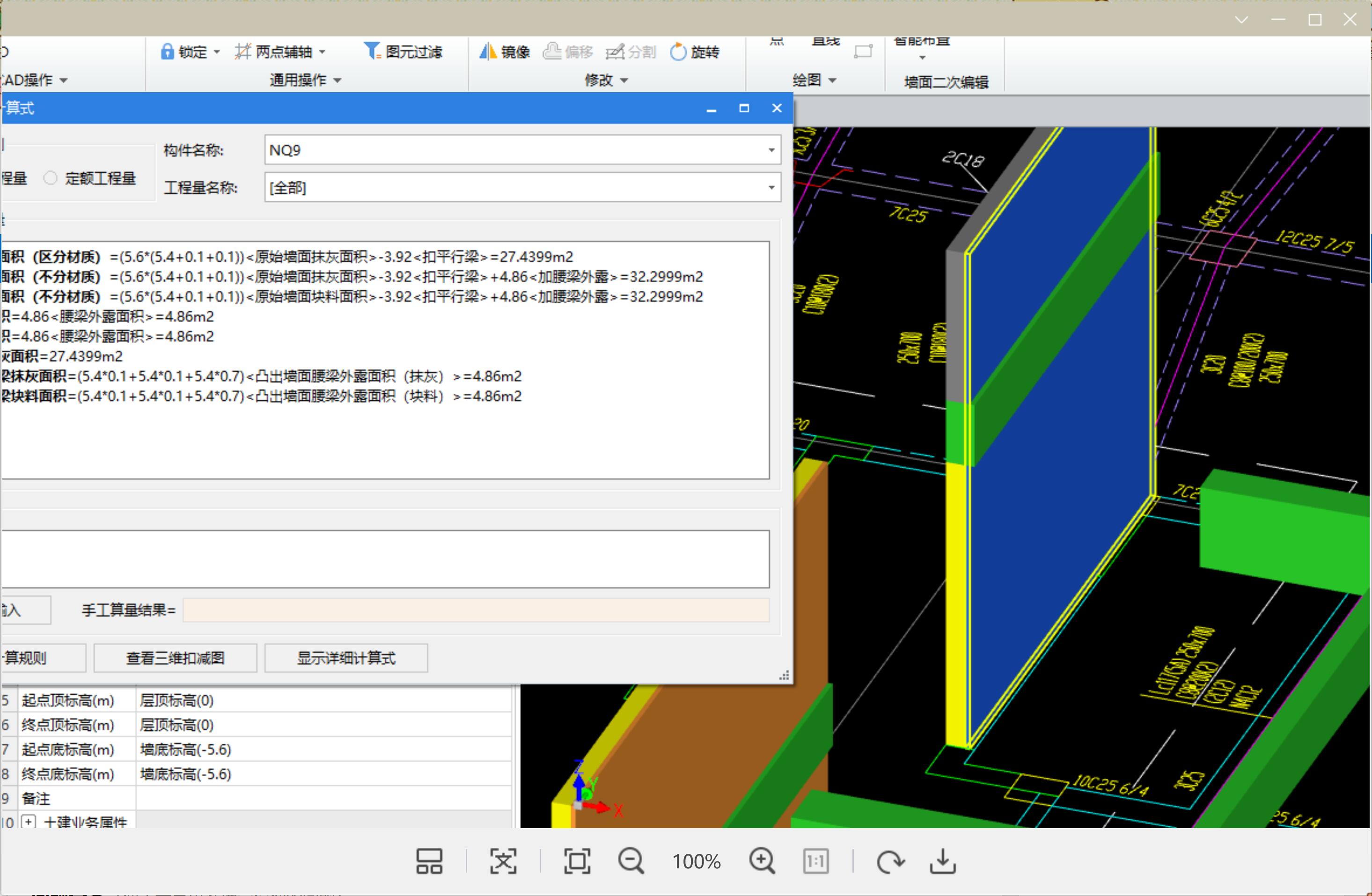Click the manual formula input box
The height and width of the screenshot is (896, 1372).
tap(386, 559)
